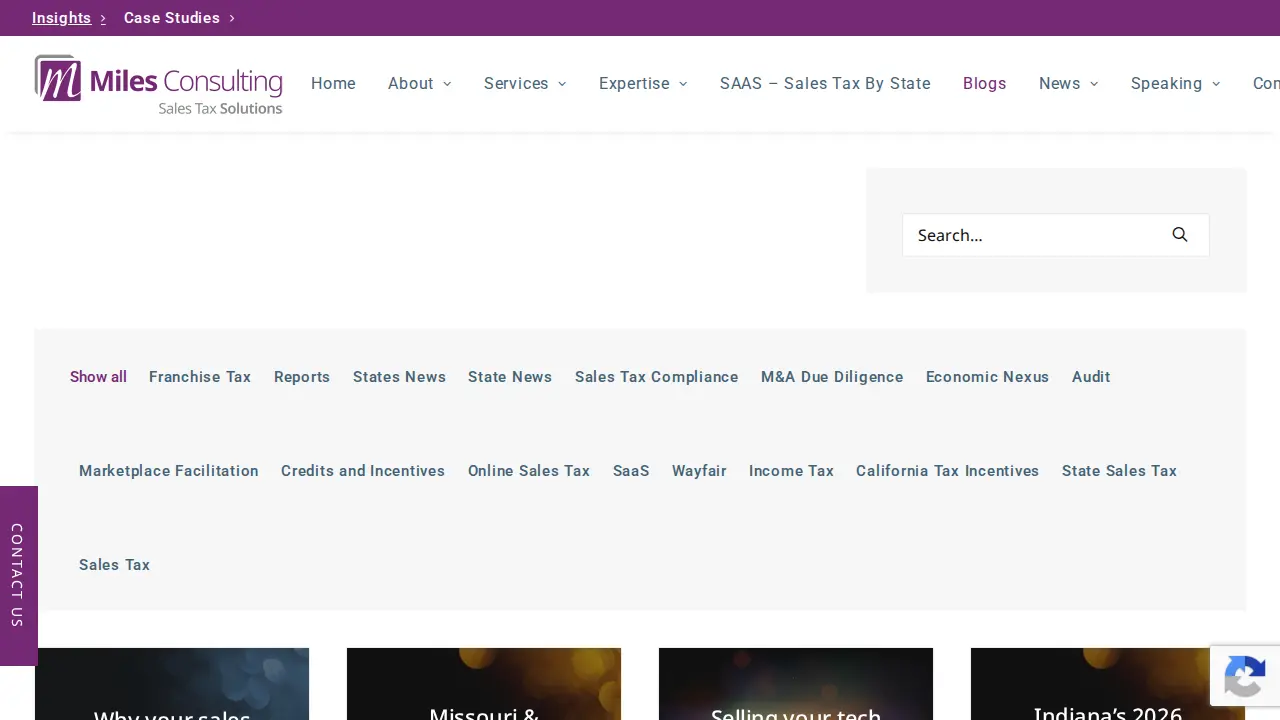Filter posts by M&A Due Diligence
The image size is (1280, 720).
click(832, 377)
